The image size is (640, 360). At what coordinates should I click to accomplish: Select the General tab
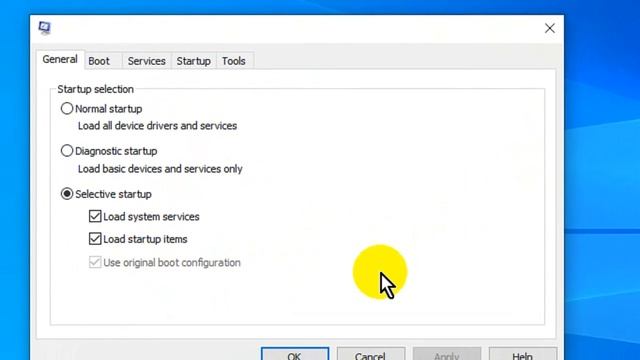tap(60, 60)
